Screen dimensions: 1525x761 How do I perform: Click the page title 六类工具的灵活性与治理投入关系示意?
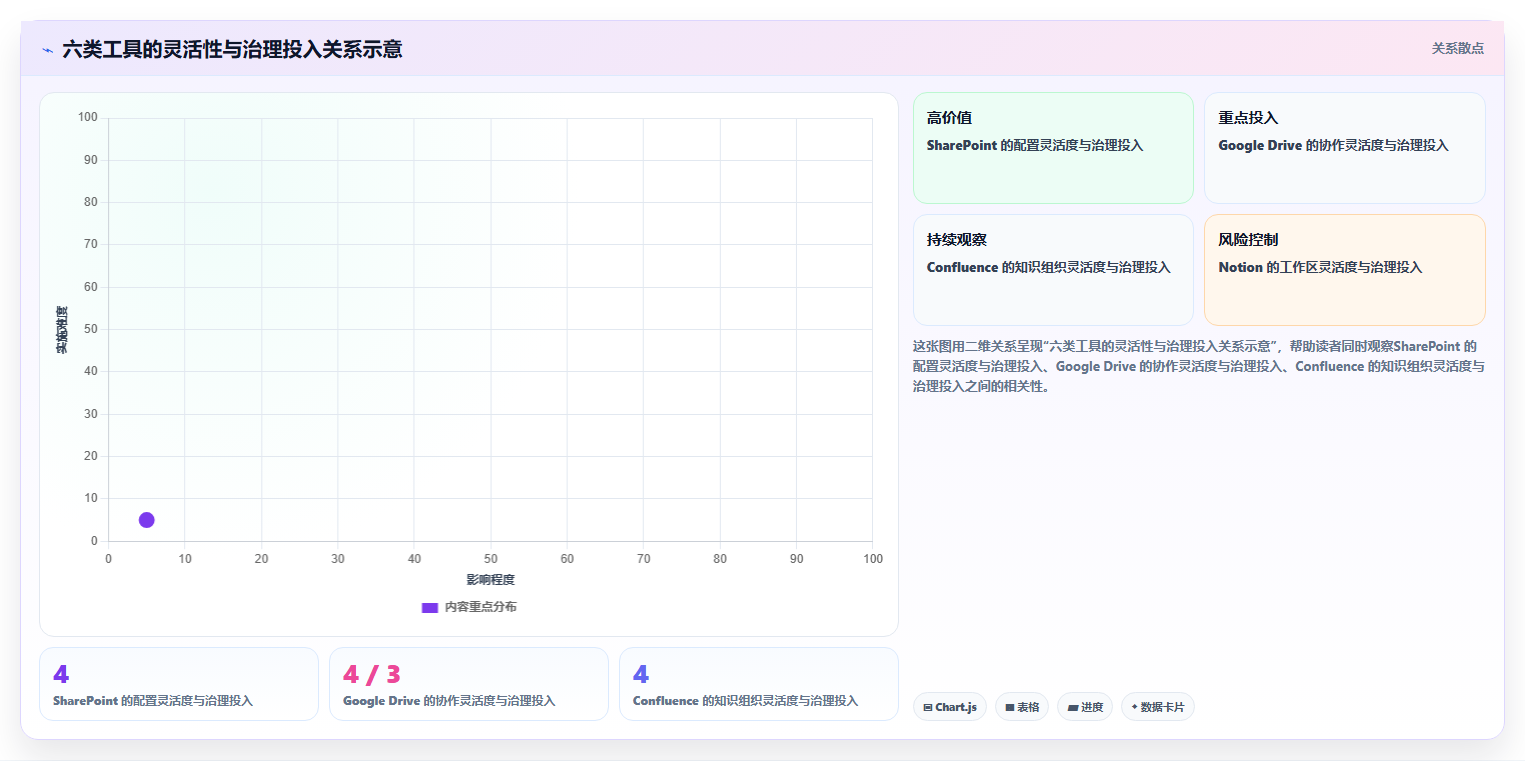(232, 49)
